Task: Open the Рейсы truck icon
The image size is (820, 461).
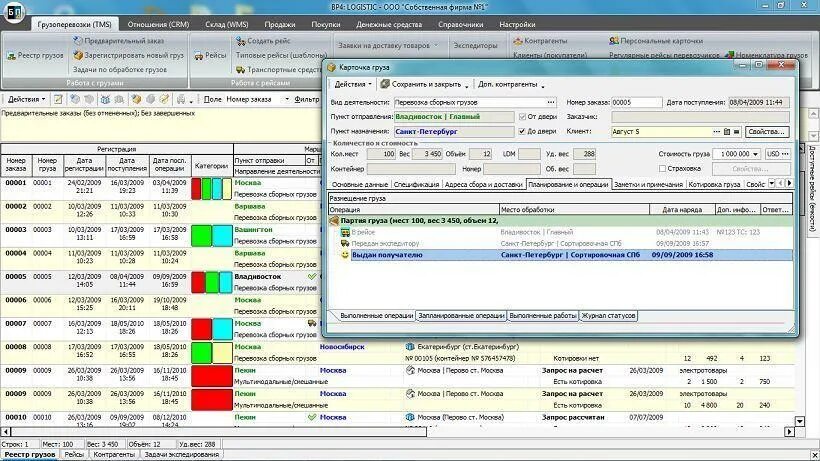Action: (199, 56)
